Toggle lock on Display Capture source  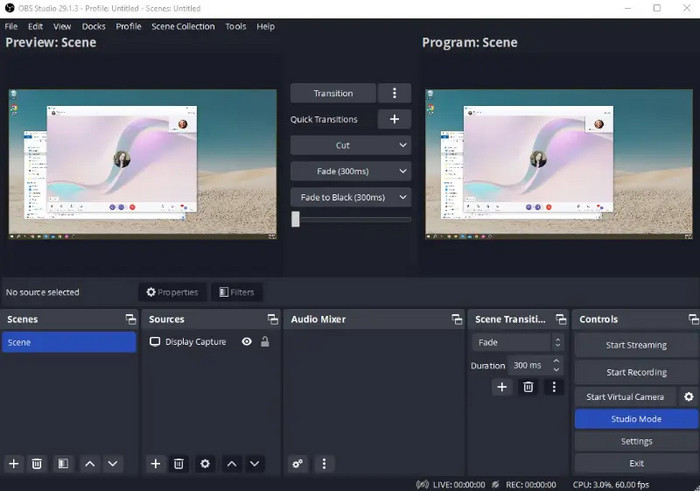[265, 342]
